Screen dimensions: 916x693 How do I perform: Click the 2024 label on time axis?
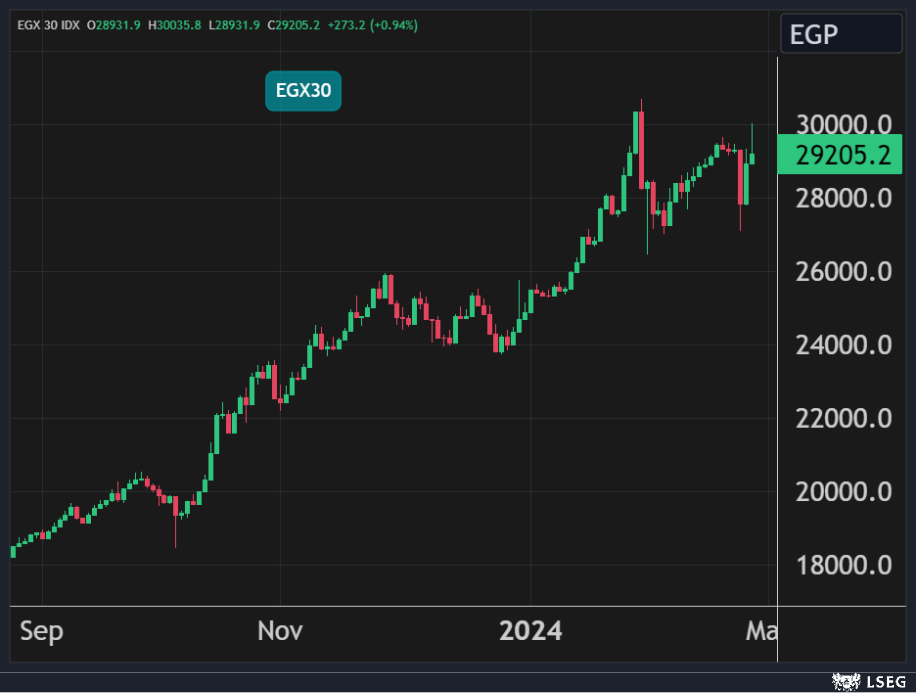(x=531, y=631)
